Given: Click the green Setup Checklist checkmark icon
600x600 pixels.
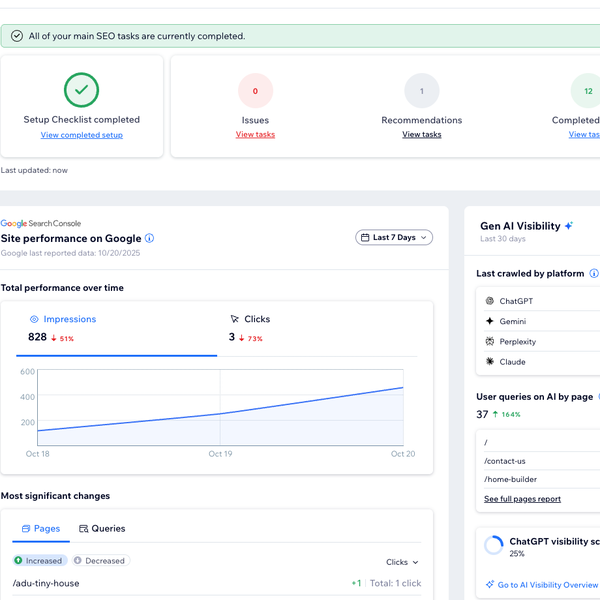Looking at the screenshot, I should click(82, 90).
